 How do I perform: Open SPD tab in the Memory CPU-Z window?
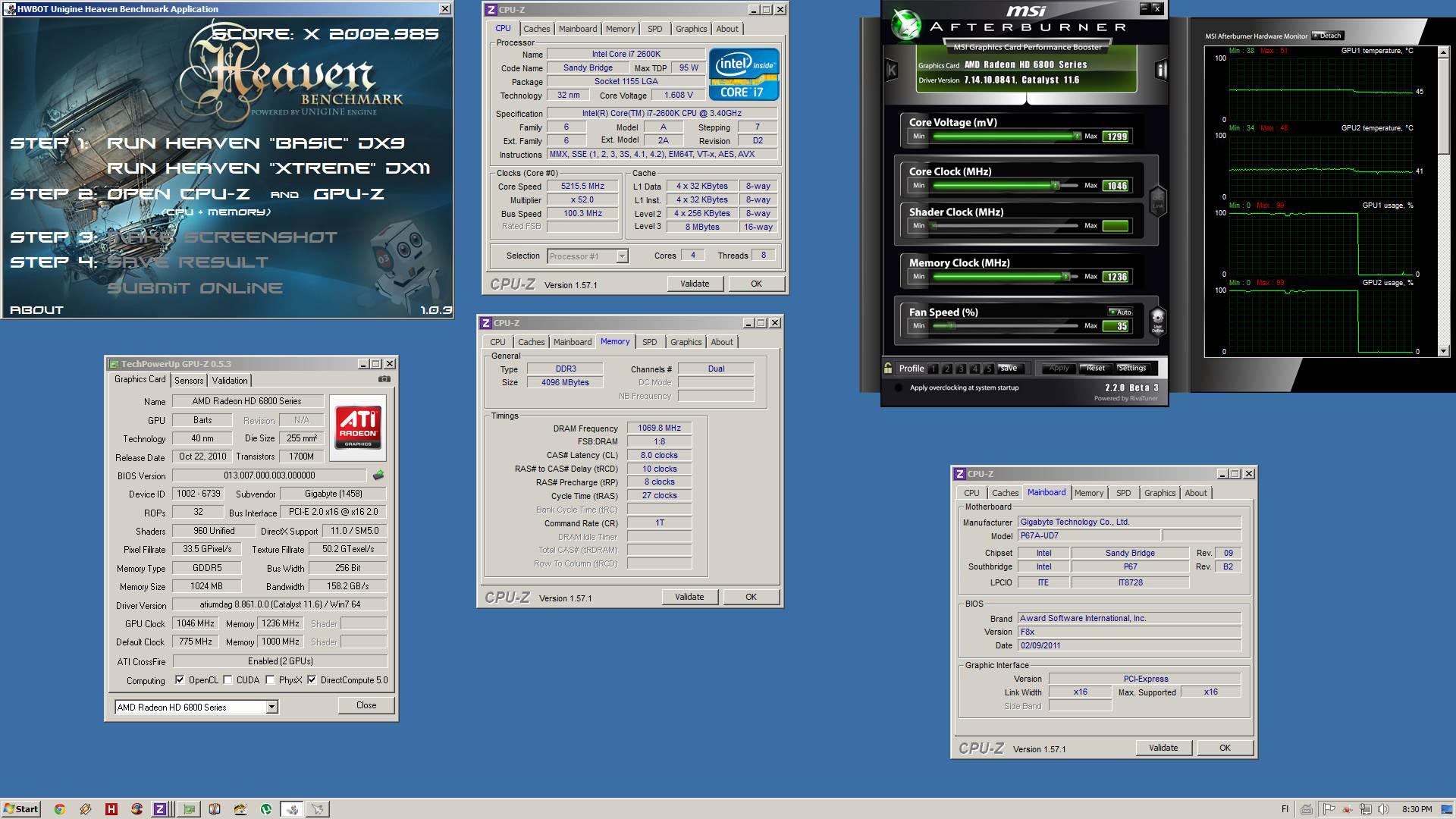tap(650, 342)
